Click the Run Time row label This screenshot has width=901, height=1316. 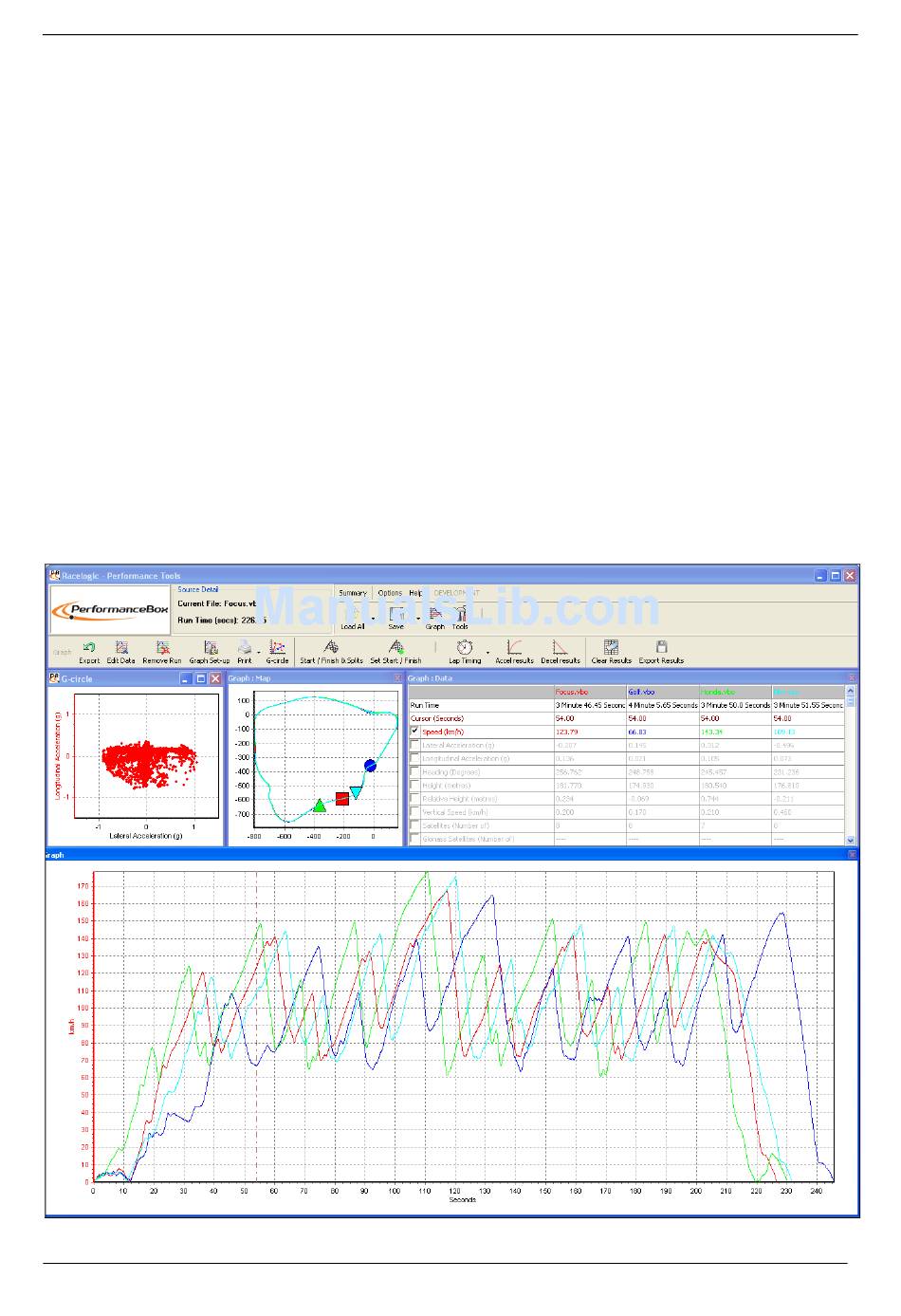coord(425,705)
